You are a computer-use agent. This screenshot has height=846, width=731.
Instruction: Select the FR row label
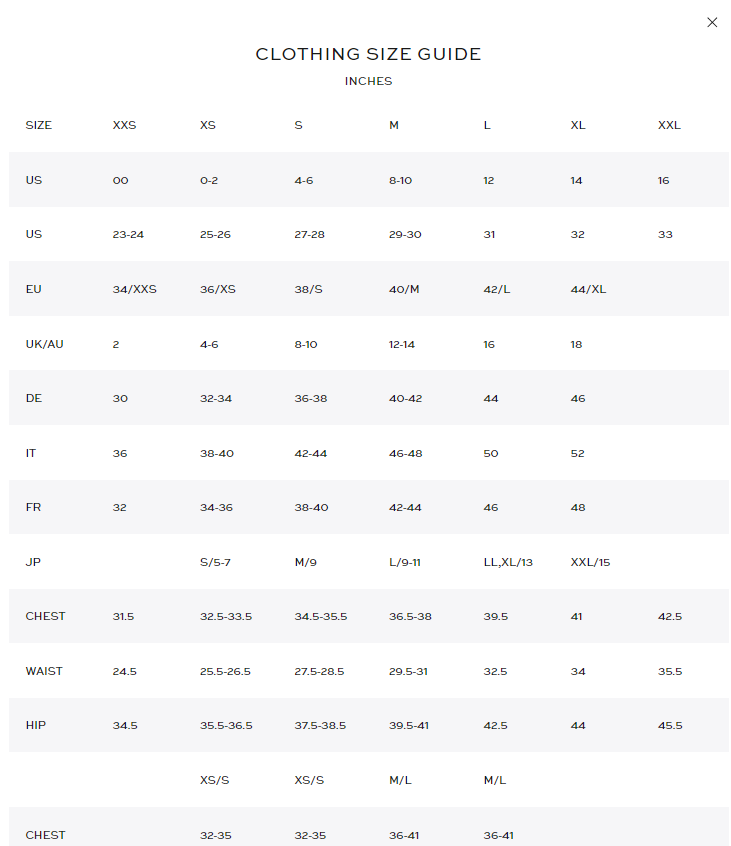tap(33, 508)
